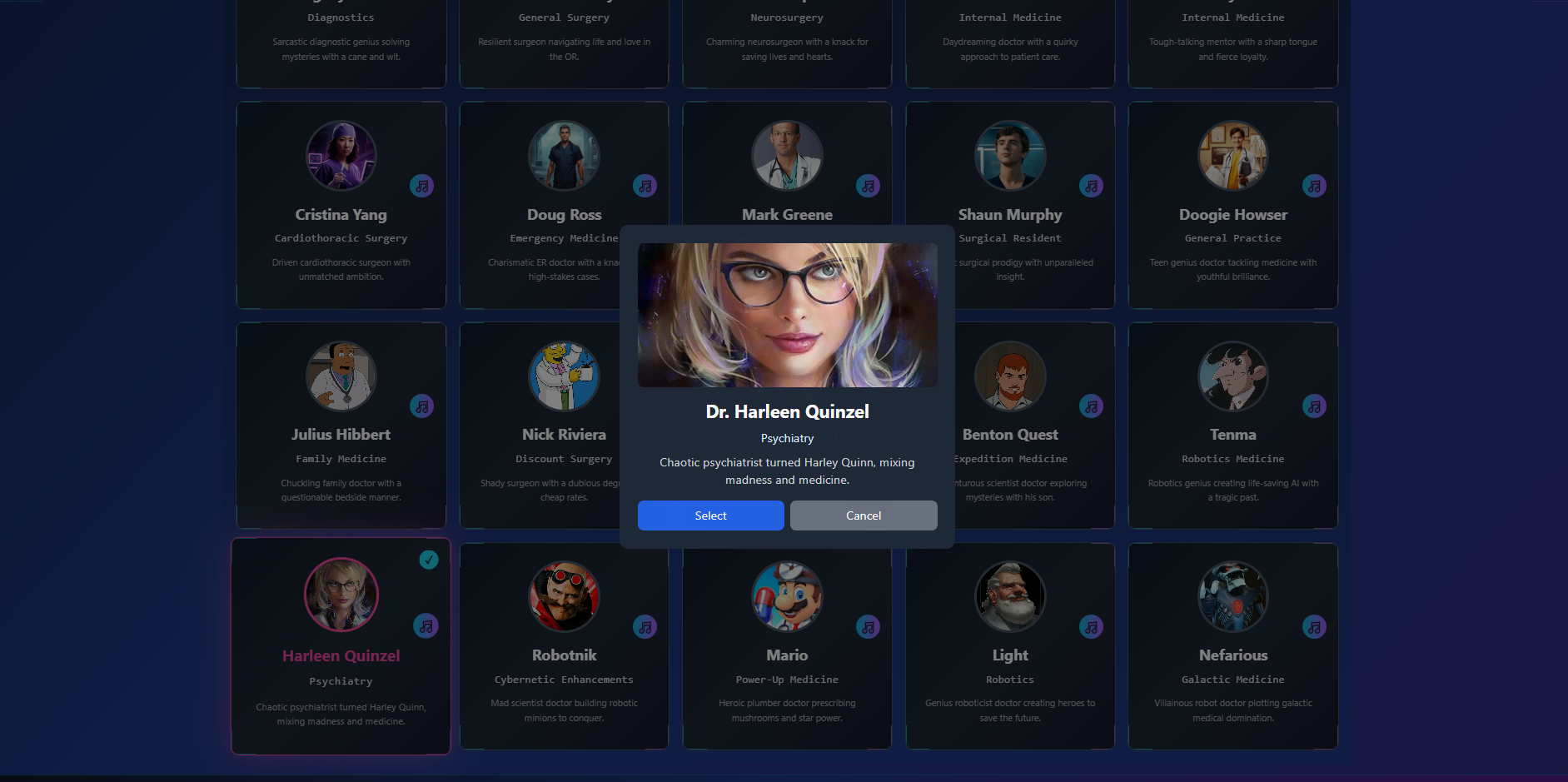Click the Power-Up Medicine specialty label
Viewport: 1568px width, 782px height.
click(787, 680)
